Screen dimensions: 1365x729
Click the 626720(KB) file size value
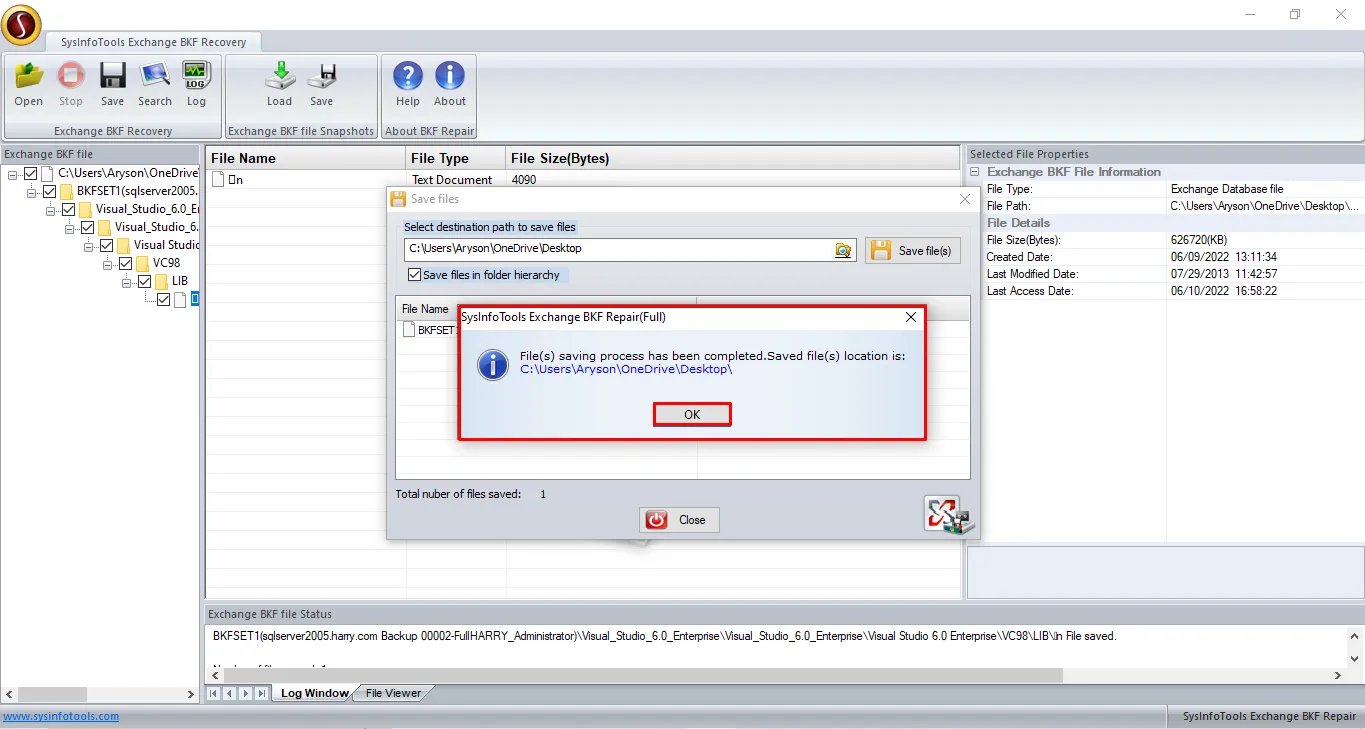[x=1199, y=240]
